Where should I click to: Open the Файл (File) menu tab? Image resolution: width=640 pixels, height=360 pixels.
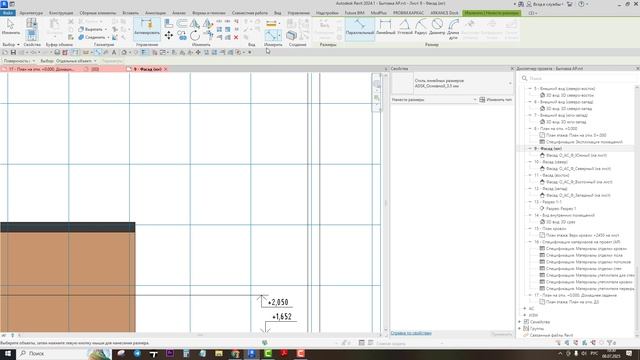pyautogui.click(x=7, y=13)
